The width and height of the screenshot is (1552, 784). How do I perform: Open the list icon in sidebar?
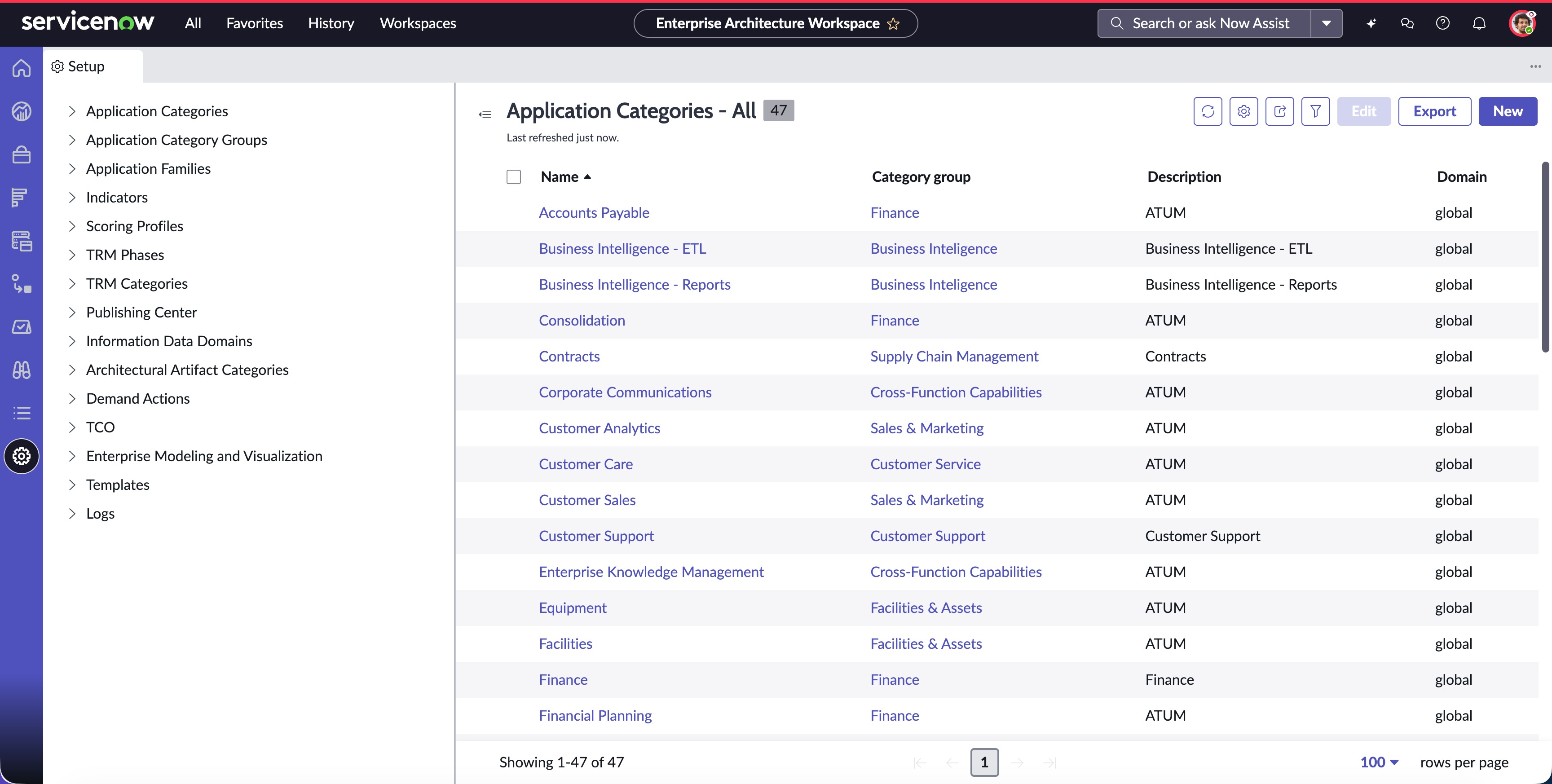pyautogui.click(x=22, y=414)
